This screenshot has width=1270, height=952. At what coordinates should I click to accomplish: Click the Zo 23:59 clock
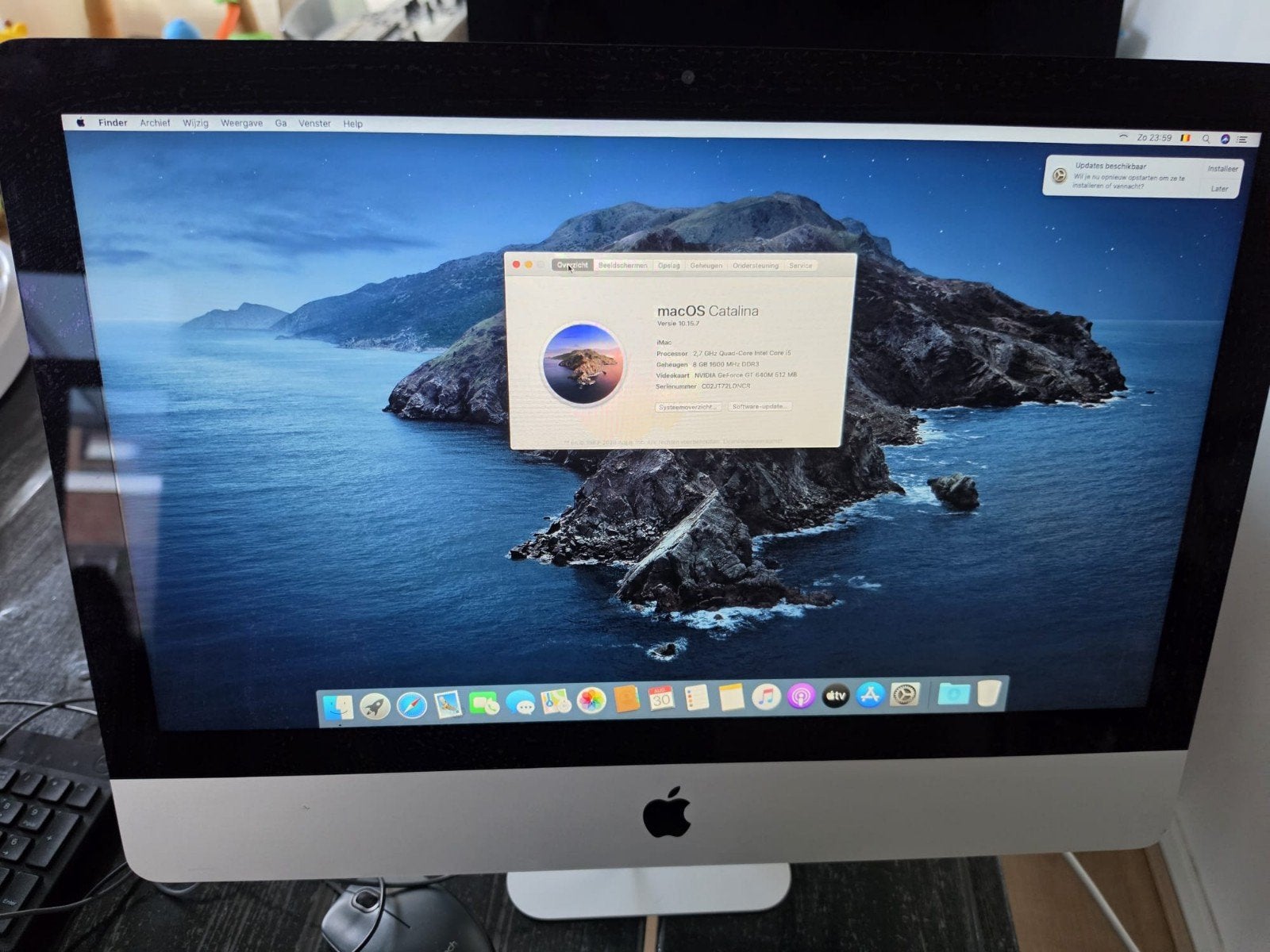point(1154,138)
